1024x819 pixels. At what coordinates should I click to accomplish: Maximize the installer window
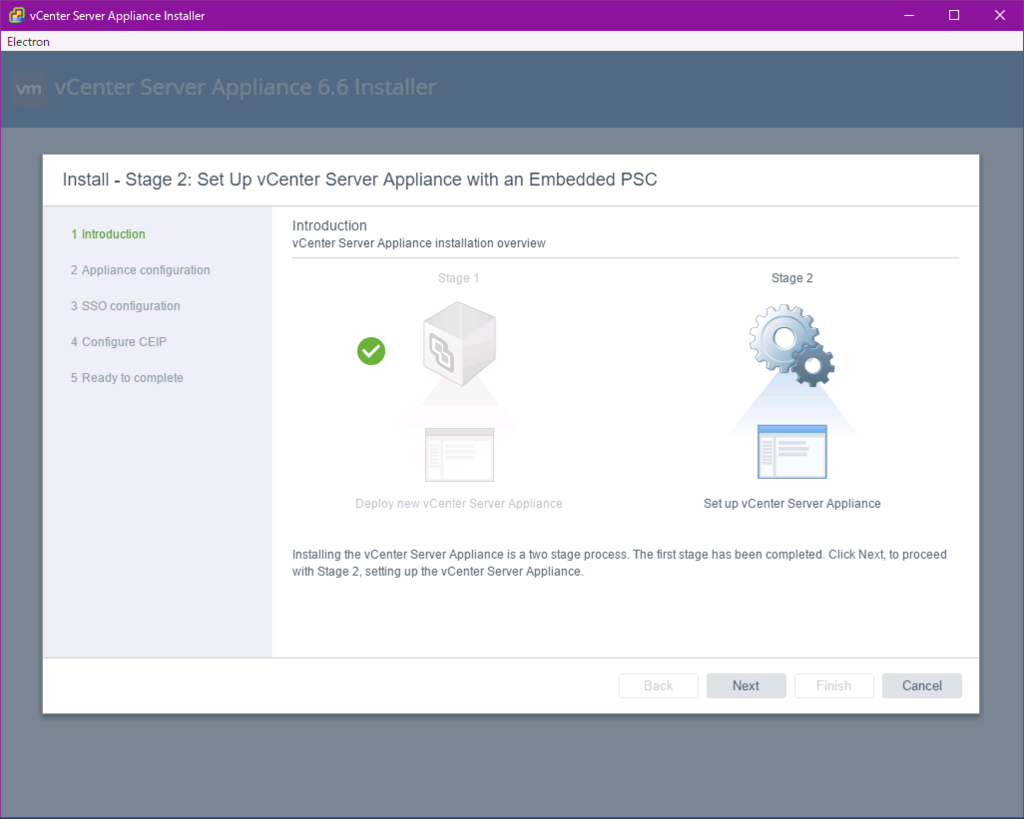click(954, 15)
